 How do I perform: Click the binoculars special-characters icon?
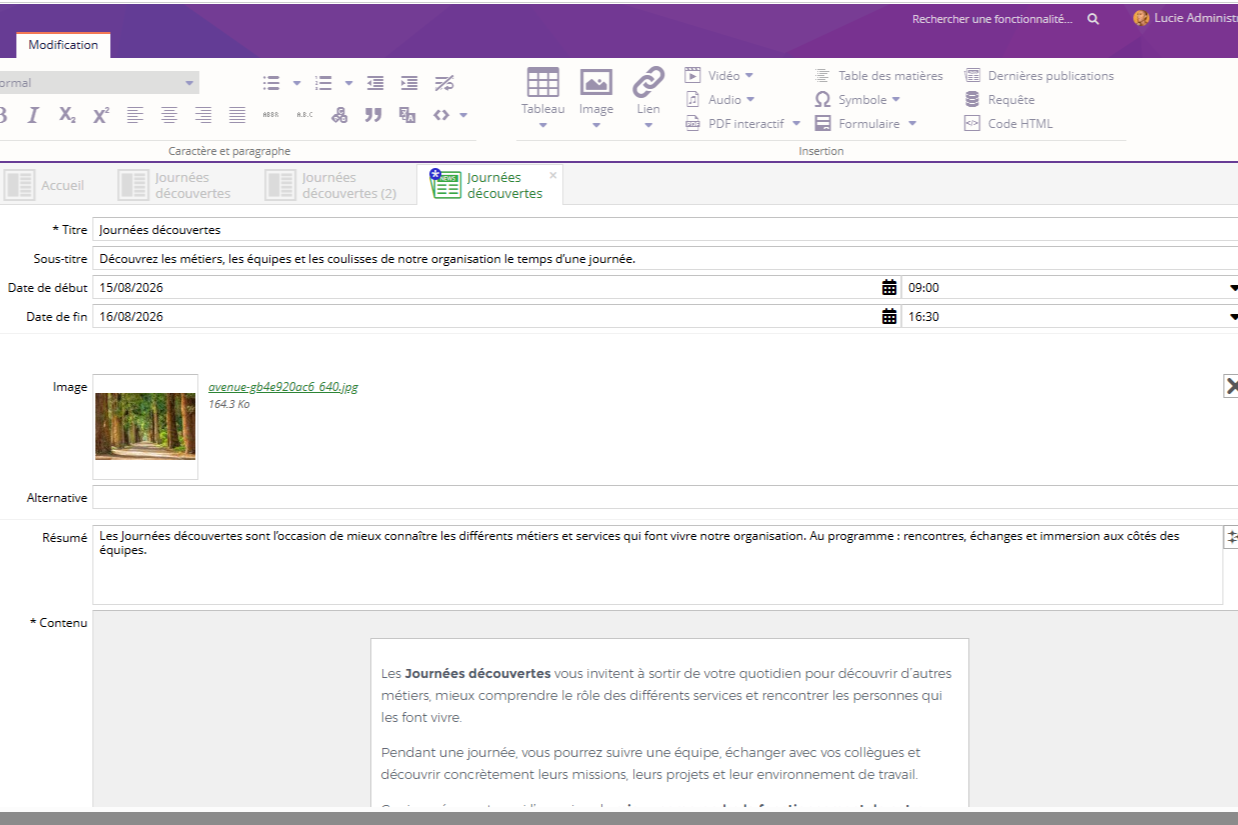pyautogui.click(x=340, y=116)
